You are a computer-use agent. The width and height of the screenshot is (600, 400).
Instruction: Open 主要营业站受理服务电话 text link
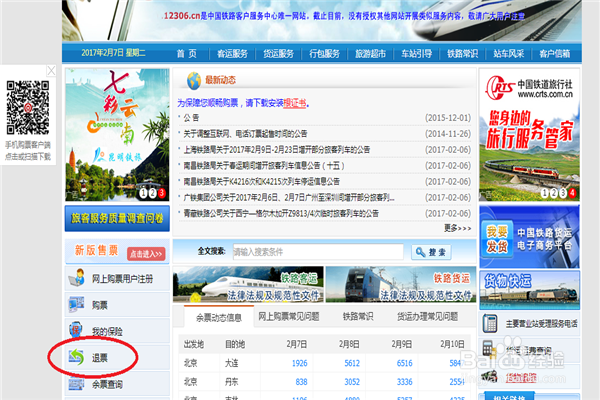[x=541, y=324]
